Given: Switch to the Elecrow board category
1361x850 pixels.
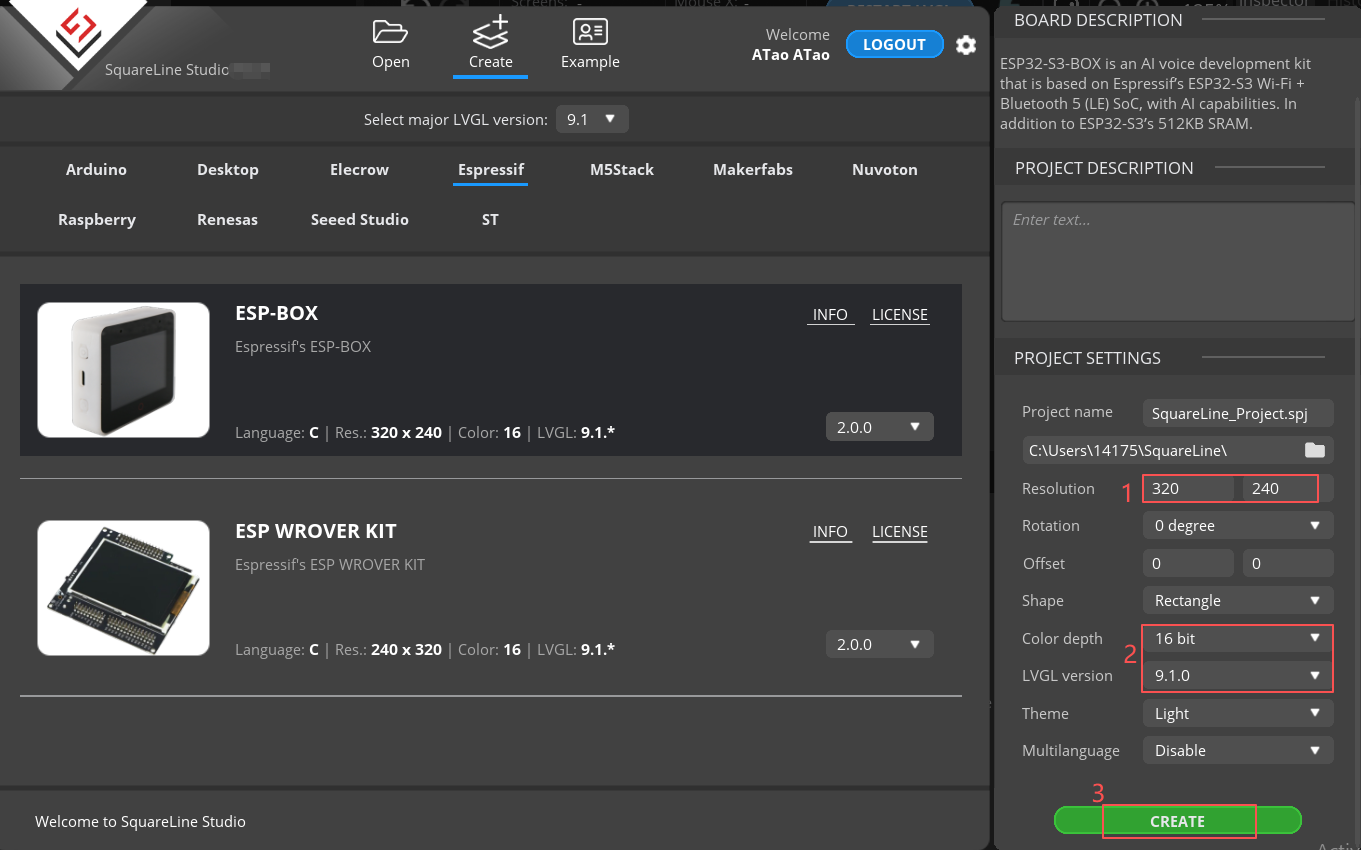Looking at the screenshot, I should click(359, 170).
